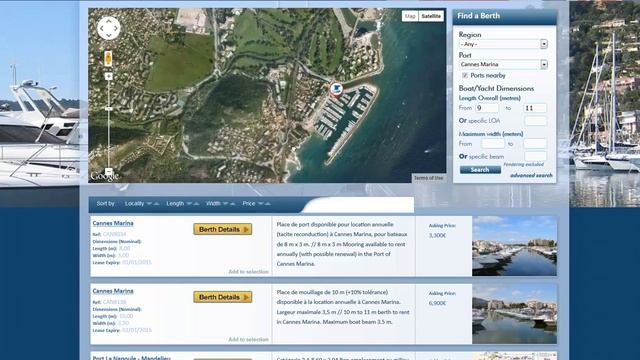This screenshot has height=360, width=640.
Task: Open Cannes Marina link in 3,300€ listing
Action: point(113,223)
